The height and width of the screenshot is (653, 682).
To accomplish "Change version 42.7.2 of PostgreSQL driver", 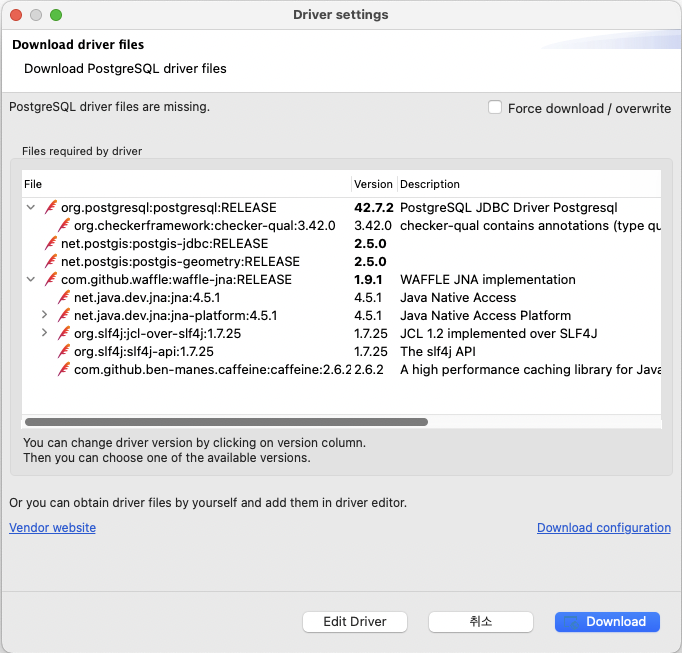I will (x=374, y=208).
